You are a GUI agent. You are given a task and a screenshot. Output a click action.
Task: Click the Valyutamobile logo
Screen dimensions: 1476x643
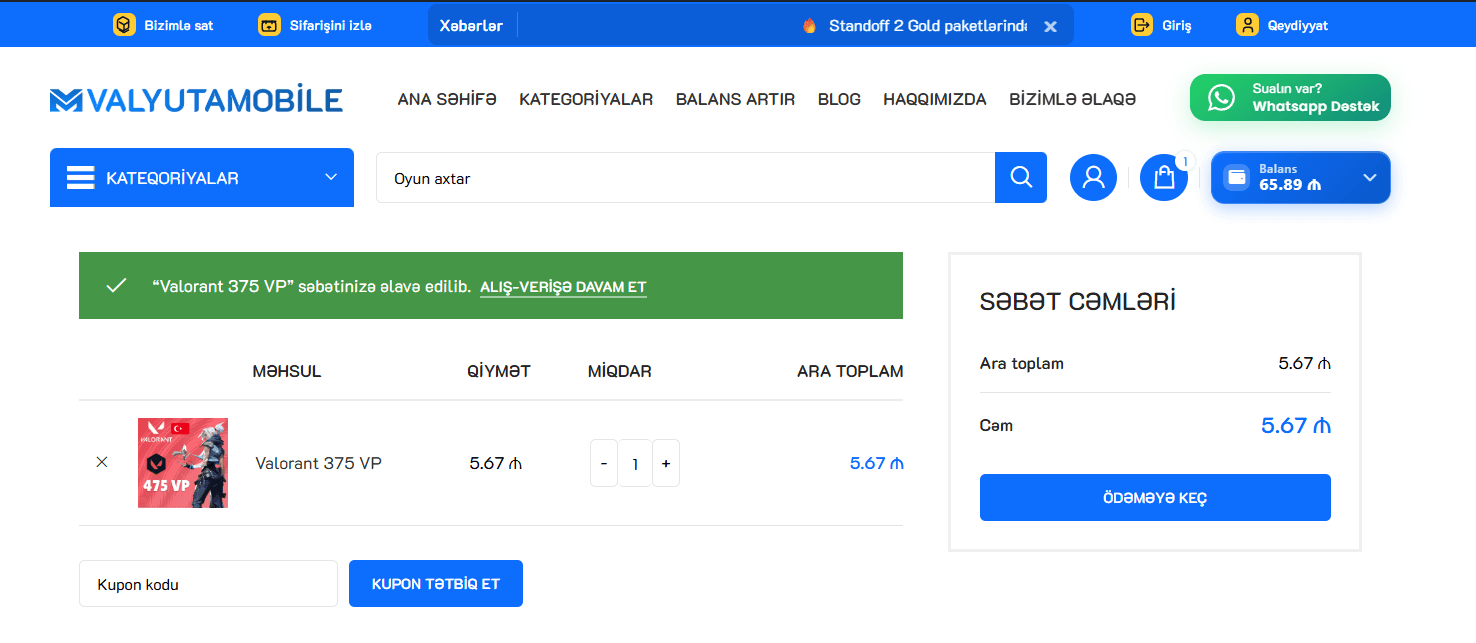[x=196, y=100]
